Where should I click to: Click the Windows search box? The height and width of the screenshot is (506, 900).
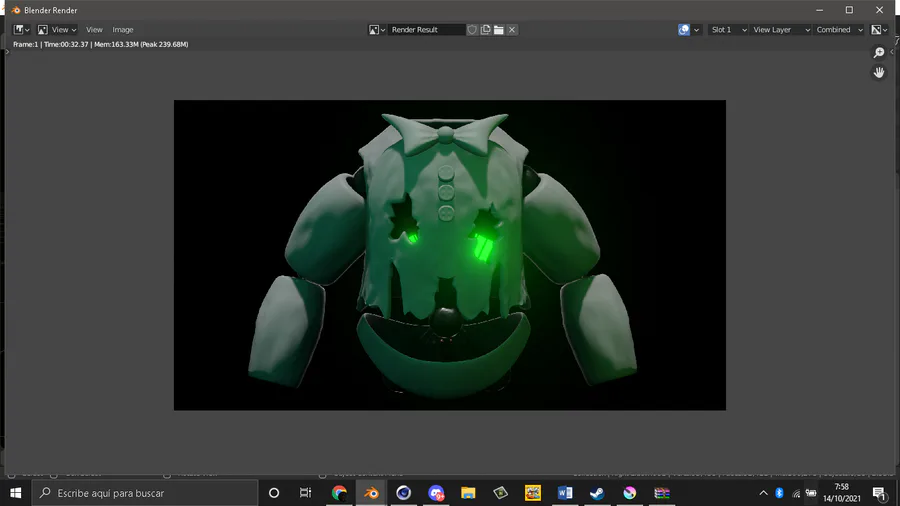pos(145,493)
